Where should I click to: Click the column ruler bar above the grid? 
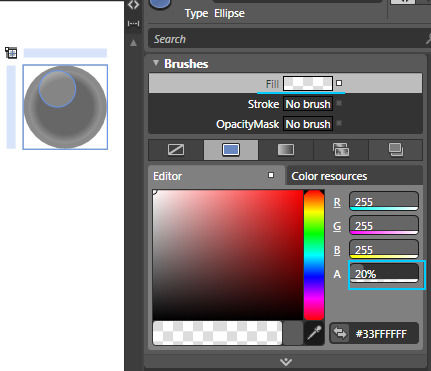[x=65, y=53]
